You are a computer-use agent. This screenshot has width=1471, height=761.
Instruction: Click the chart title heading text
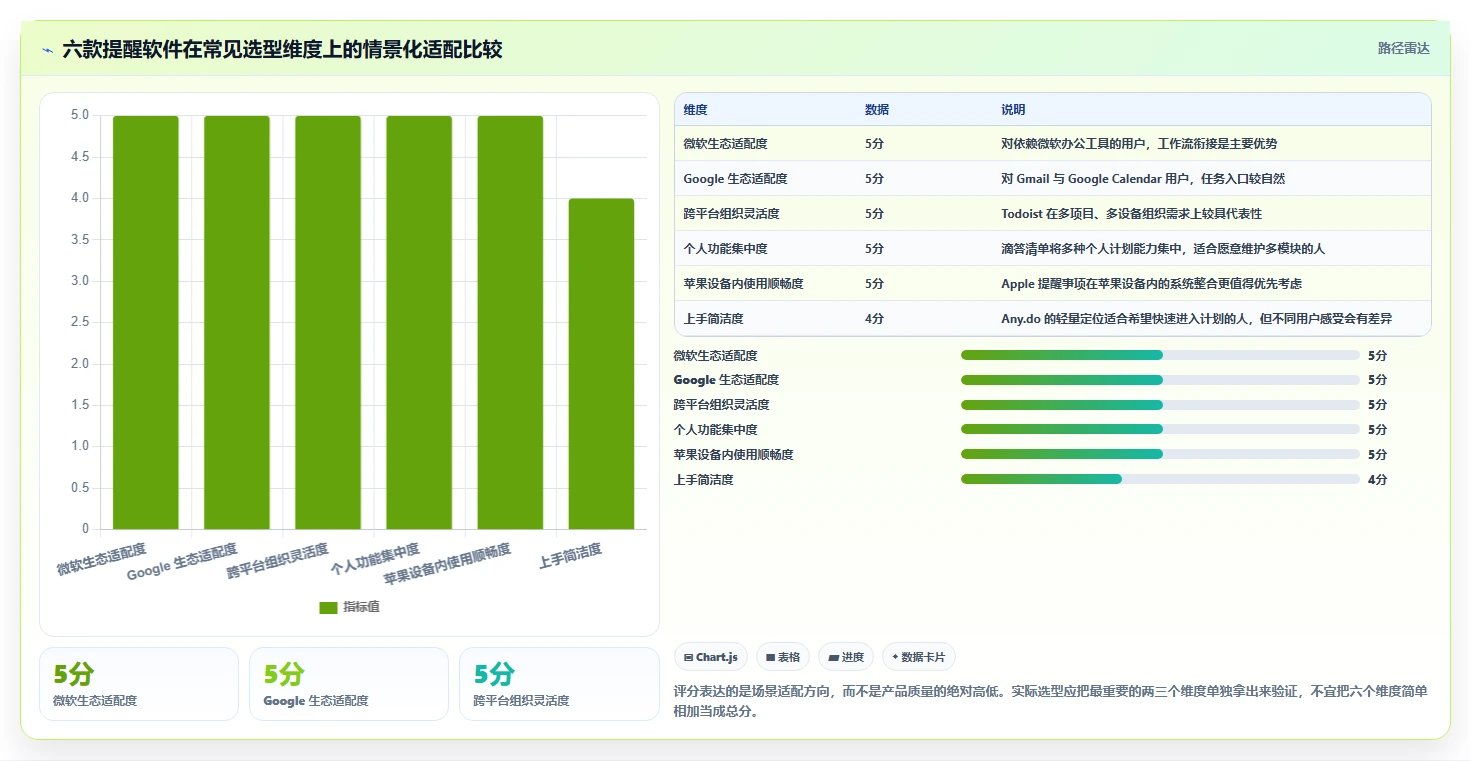tap(282, 49)
